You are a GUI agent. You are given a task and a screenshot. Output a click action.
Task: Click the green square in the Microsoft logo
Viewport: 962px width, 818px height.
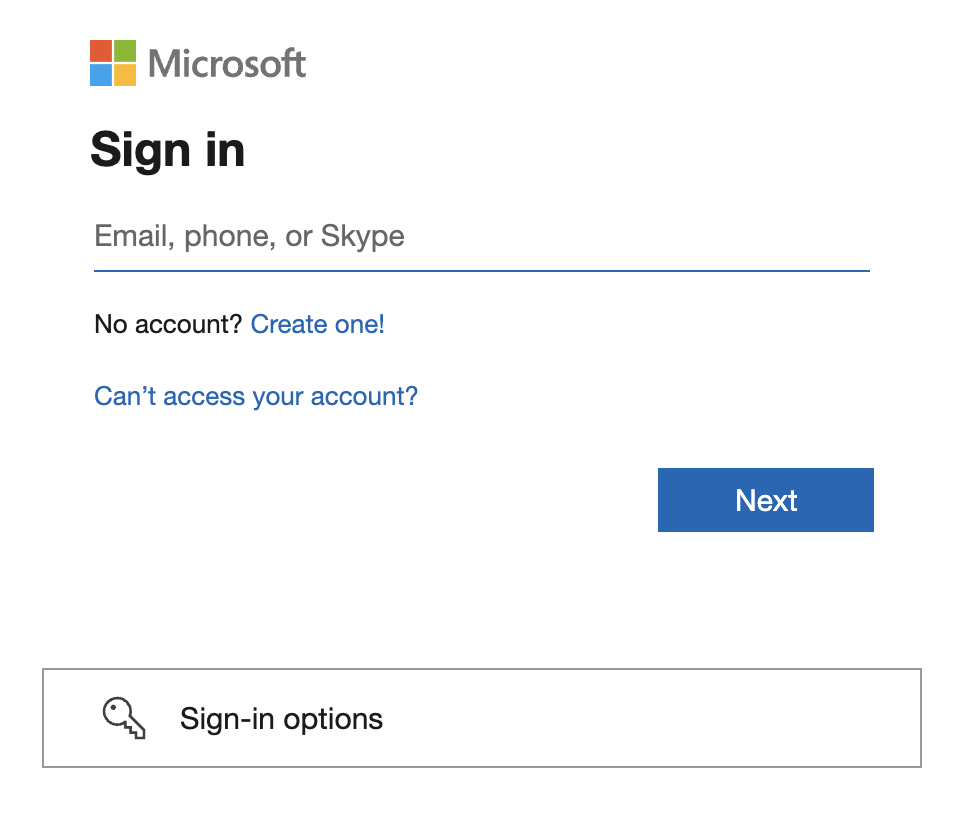point(124,51)
